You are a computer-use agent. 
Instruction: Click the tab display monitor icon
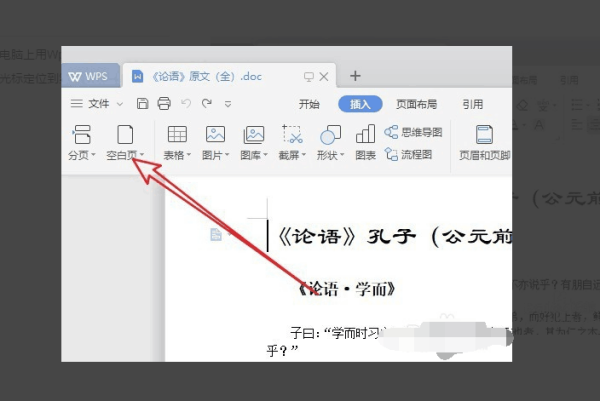pyautogui.click(x=308, y=77)
